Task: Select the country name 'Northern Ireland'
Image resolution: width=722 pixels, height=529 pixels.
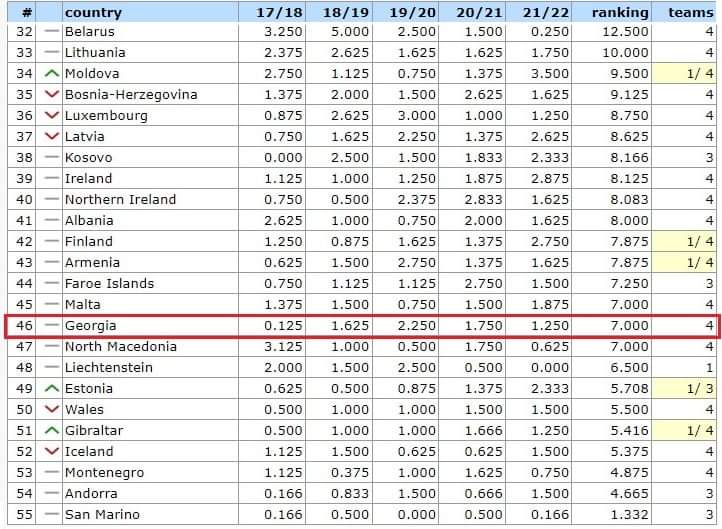Action: (x=121, y=199)
